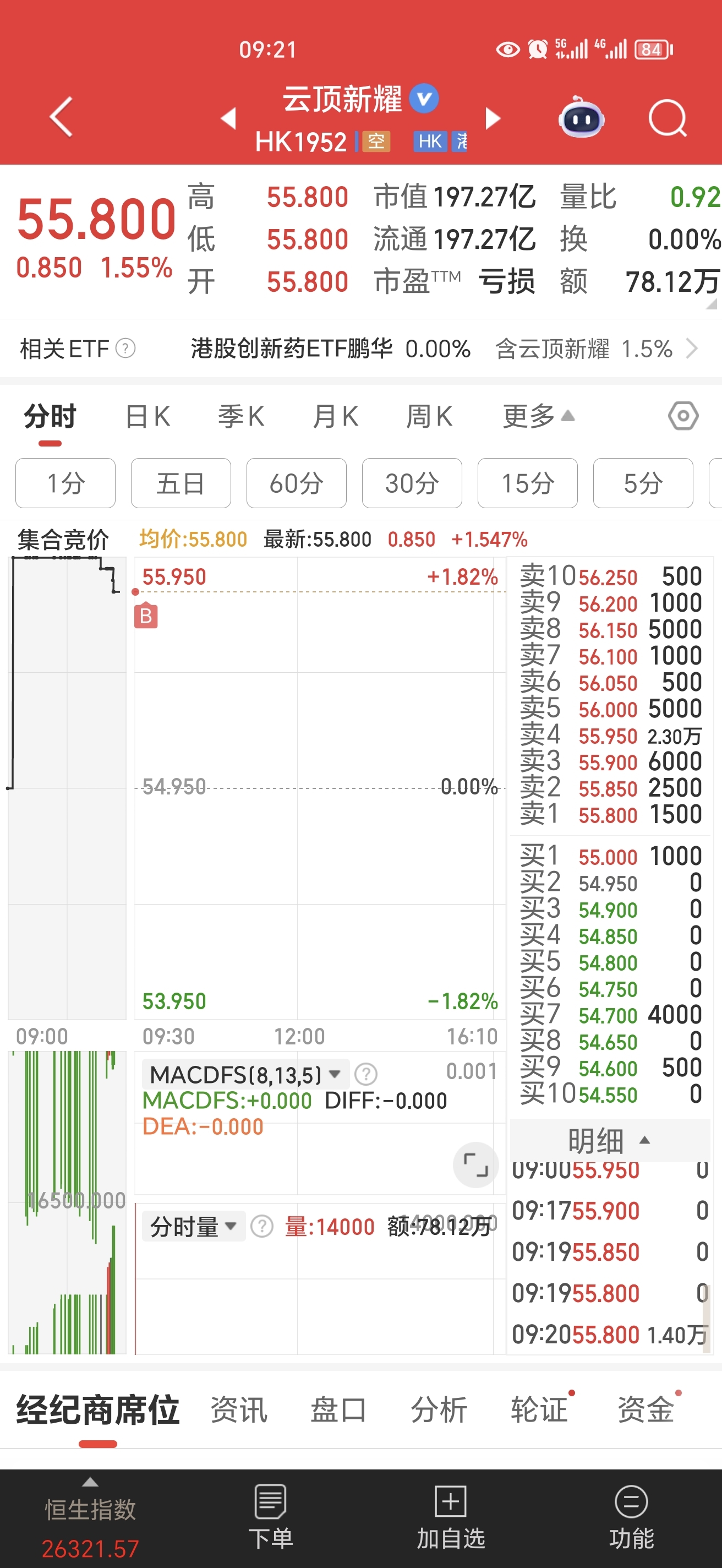The height and width of the screenshot is (1568, 722).
Task: Open 资讯 news tab
Action: tap(239, 1410)
